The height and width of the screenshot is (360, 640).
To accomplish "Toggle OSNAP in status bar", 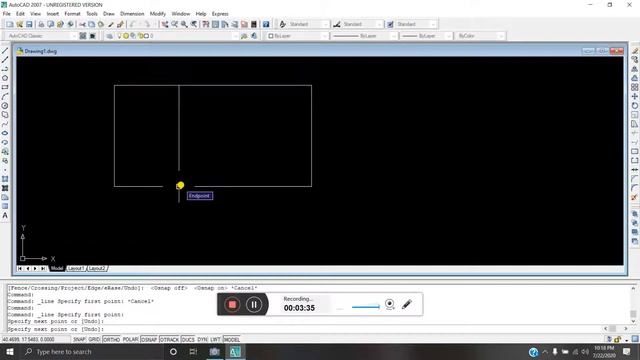I will click(149, 340).
